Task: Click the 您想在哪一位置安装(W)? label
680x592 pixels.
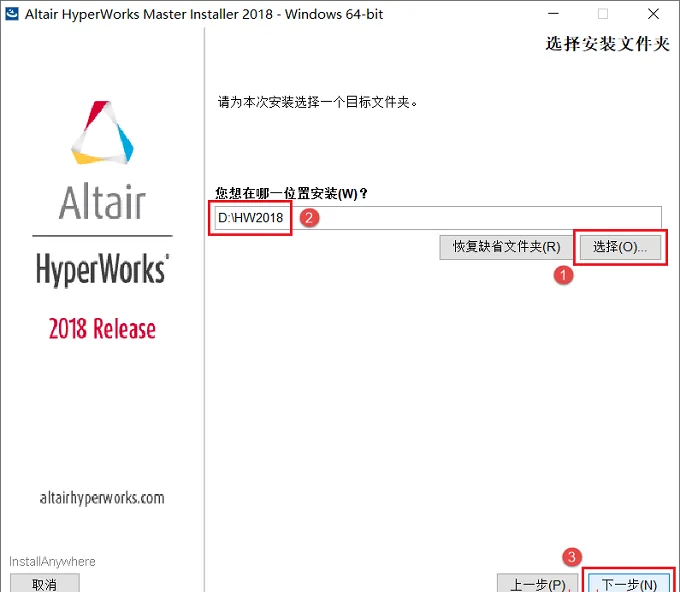Action: tap(291, 193)
